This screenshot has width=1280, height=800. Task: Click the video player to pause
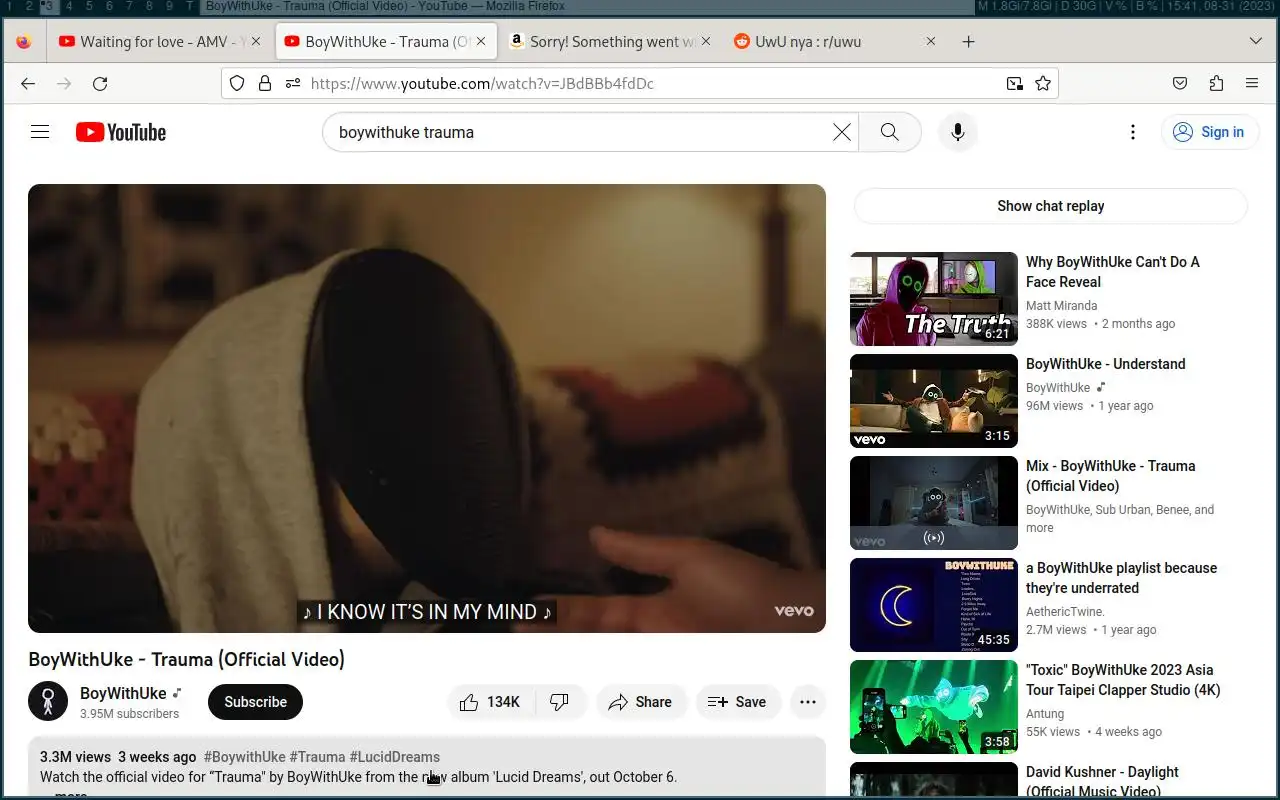[x=427, y=408]
